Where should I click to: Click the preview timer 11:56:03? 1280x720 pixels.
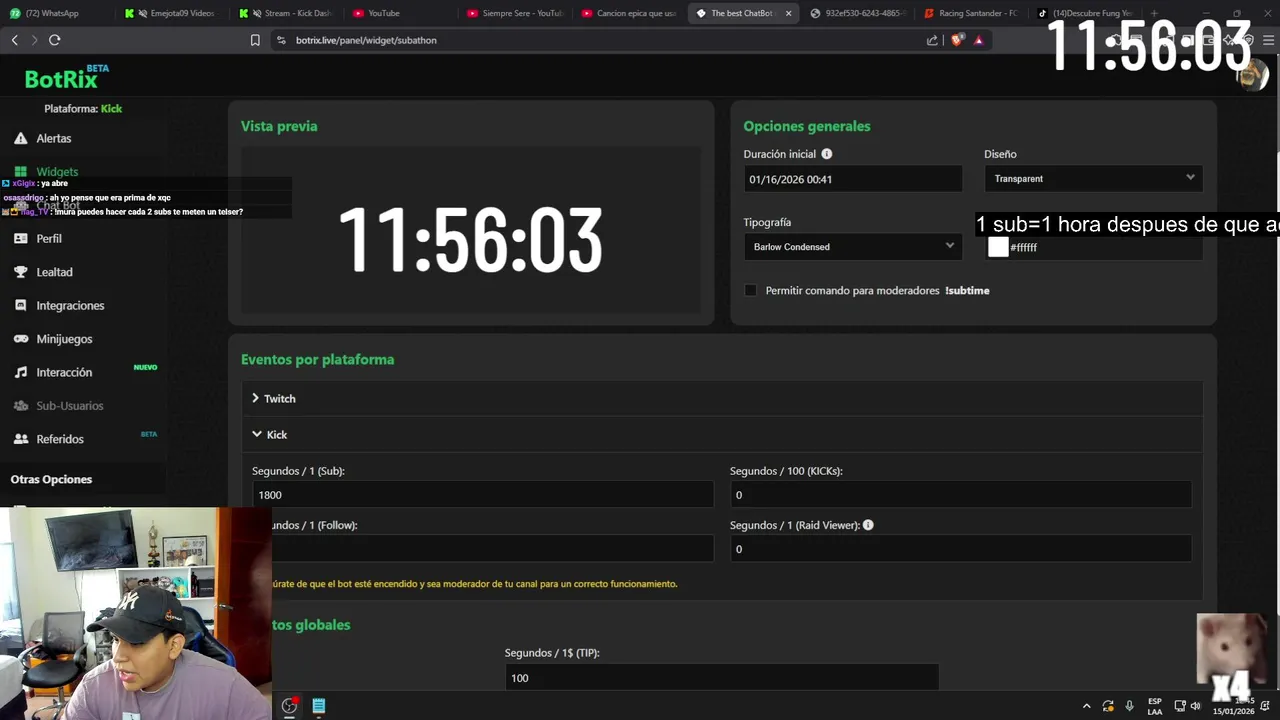point(470,241)
